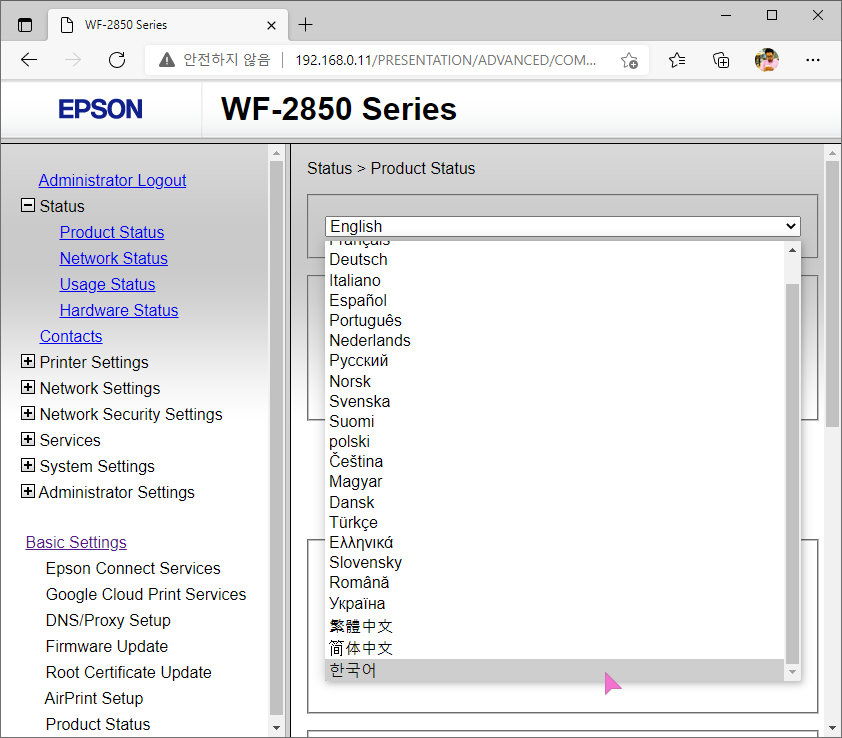Pick Română from the language list
This screenshot has width=842, height=738.
point(555,582)
